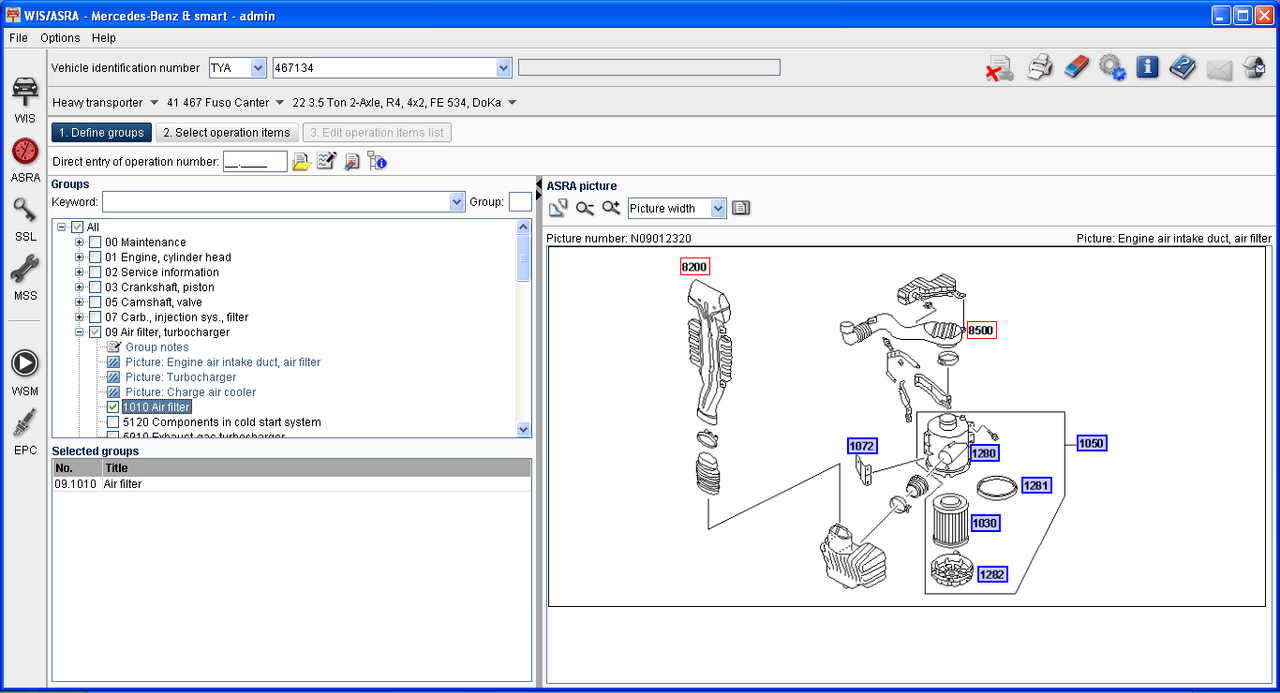This screenshot has width=1280, height=693.
Task: Click the open folder icon beside operation number
Action: pos(300,161)
